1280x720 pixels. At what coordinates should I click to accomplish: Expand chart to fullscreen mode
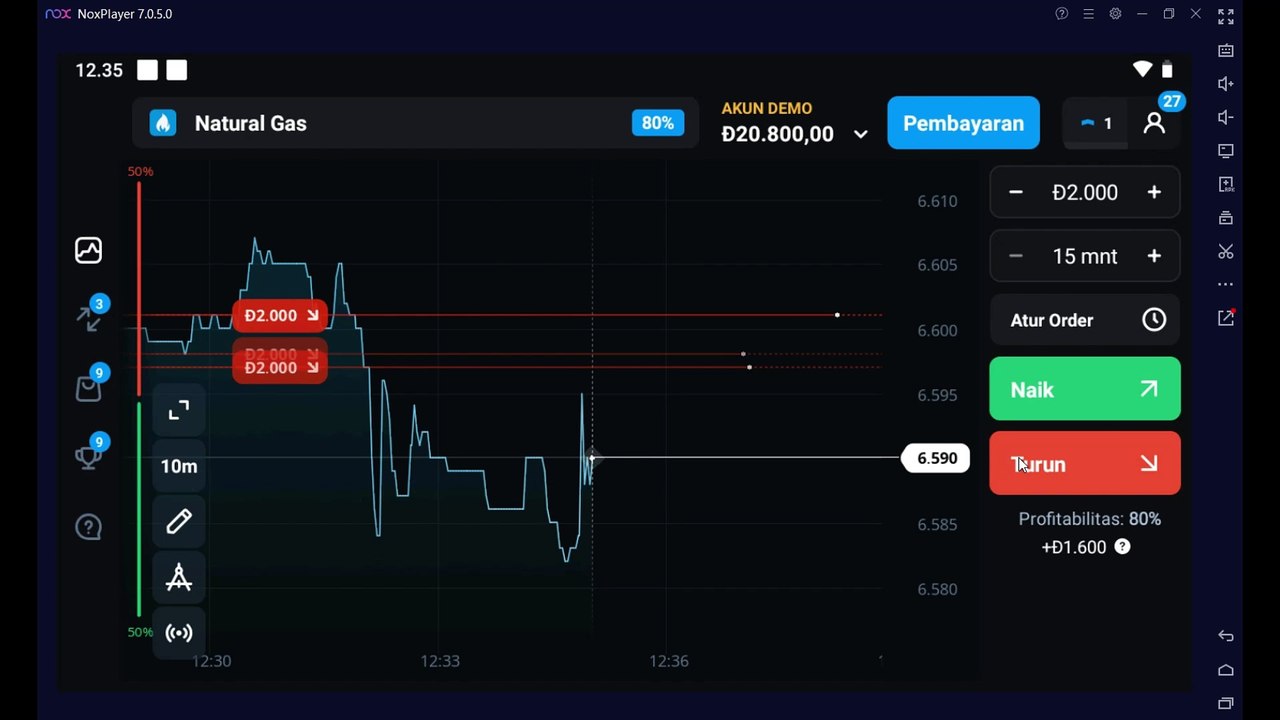179,410
